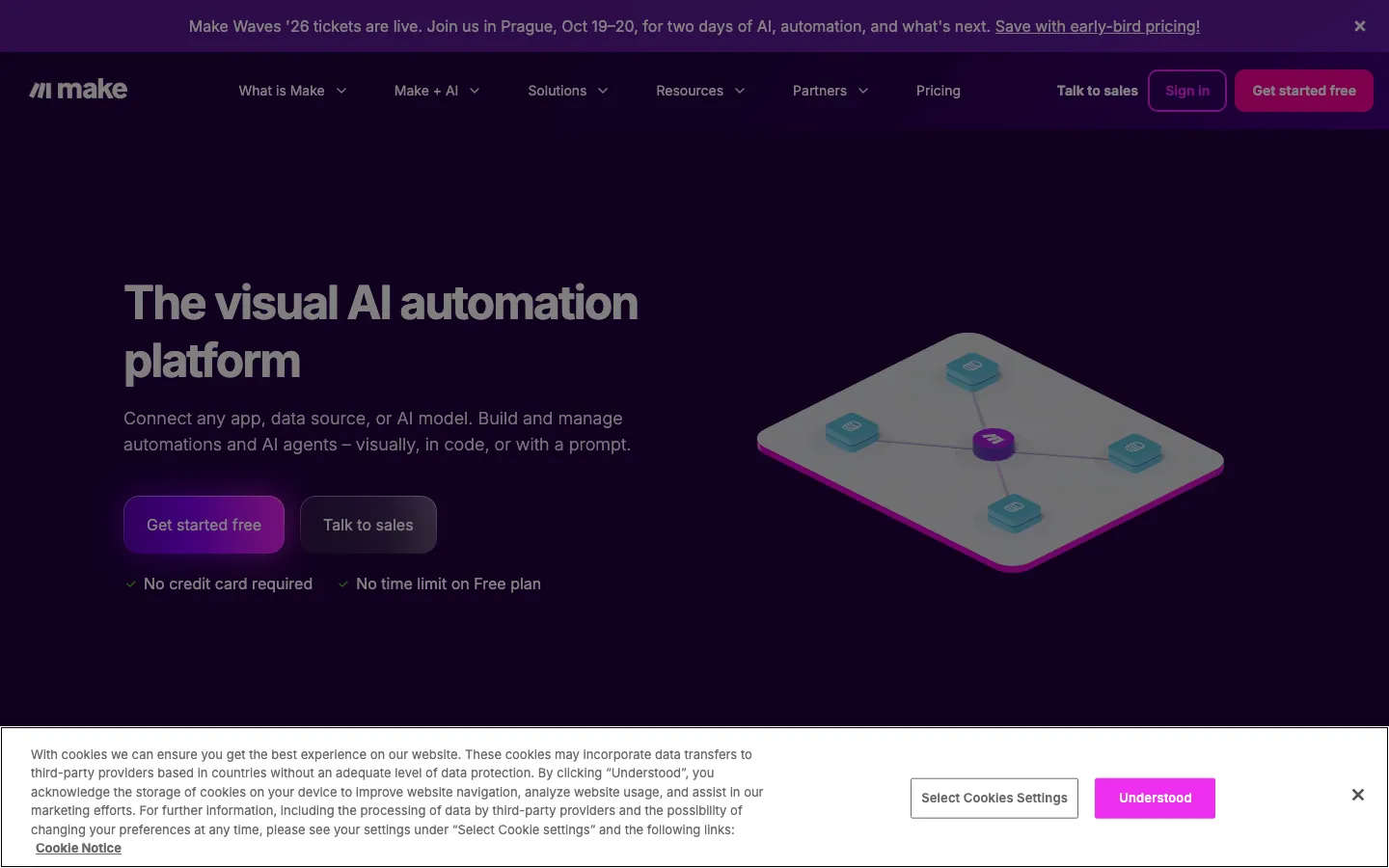Screen dimensions: 1389x868
Task: Open the What is Make menu
Action: [x=292, y=91]
